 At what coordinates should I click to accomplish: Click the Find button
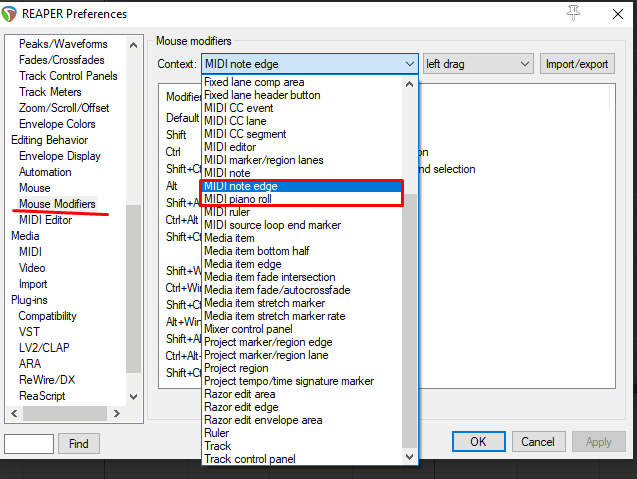point(79,444)
